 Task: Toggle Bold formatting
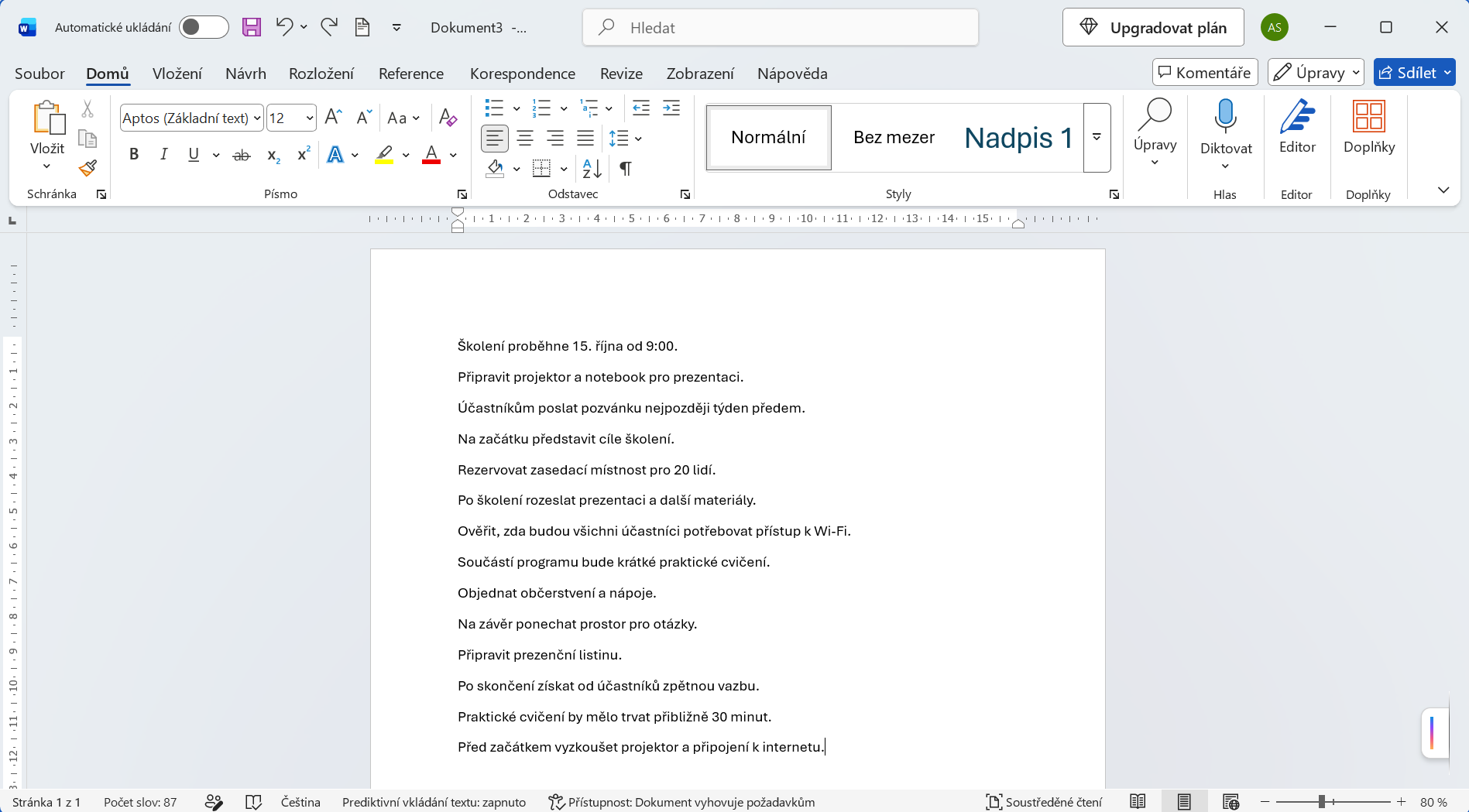134,154
